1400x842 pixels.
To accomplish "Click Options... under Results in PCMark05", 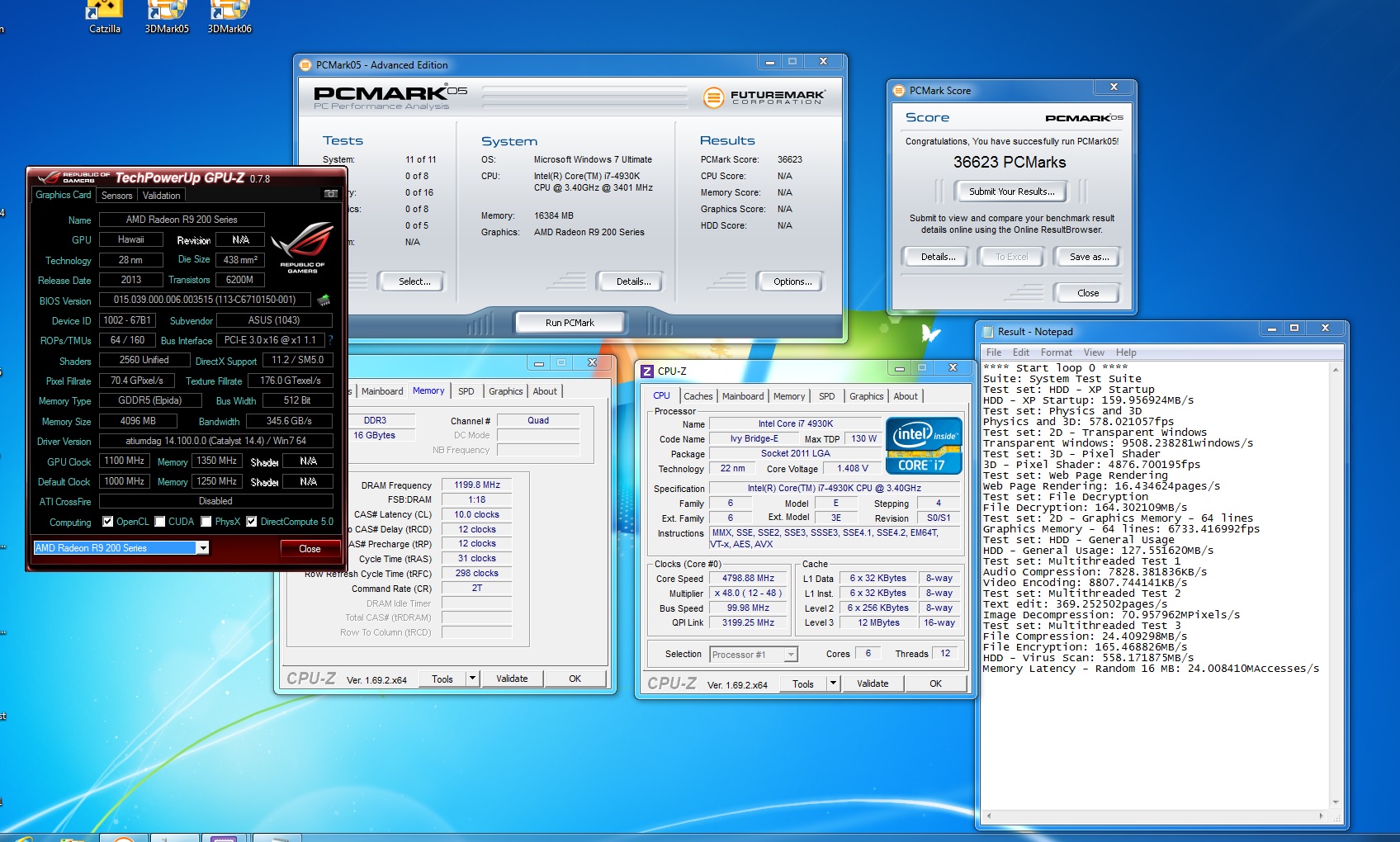I will click(x=792, y=281).
